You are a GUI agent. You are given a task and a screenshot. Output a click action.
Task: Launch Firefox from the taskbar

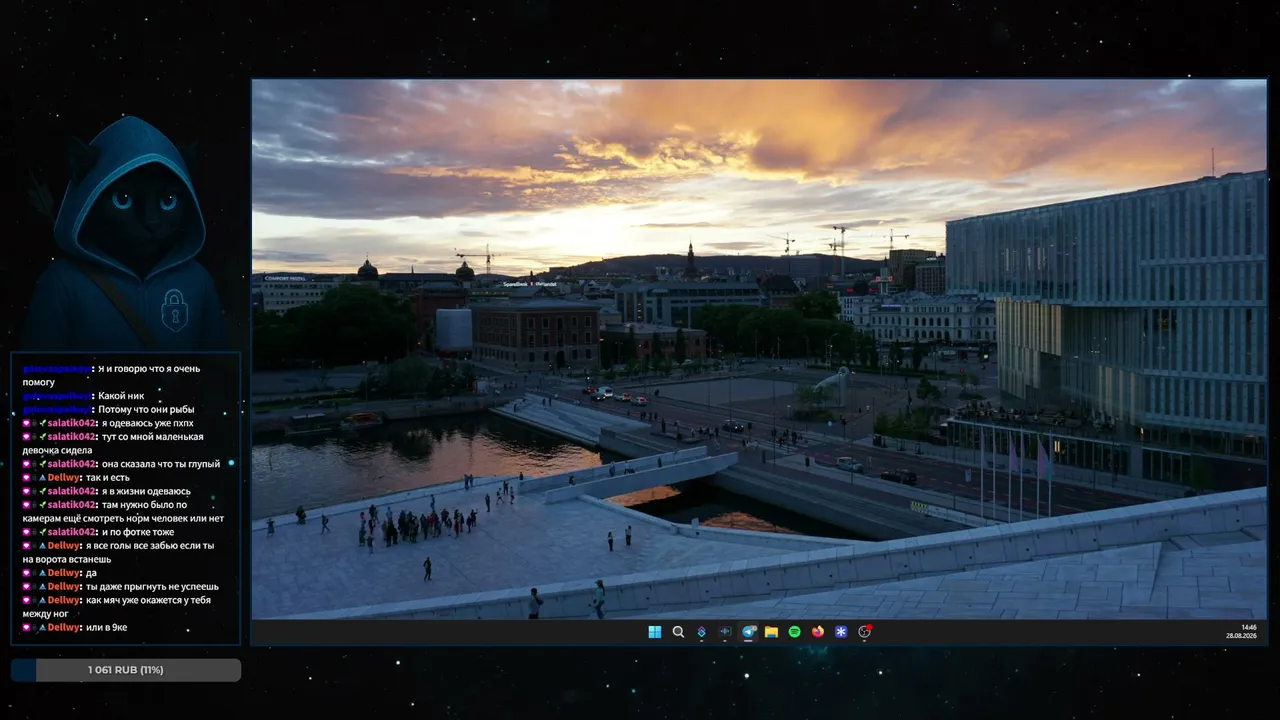tap(818, 632)
